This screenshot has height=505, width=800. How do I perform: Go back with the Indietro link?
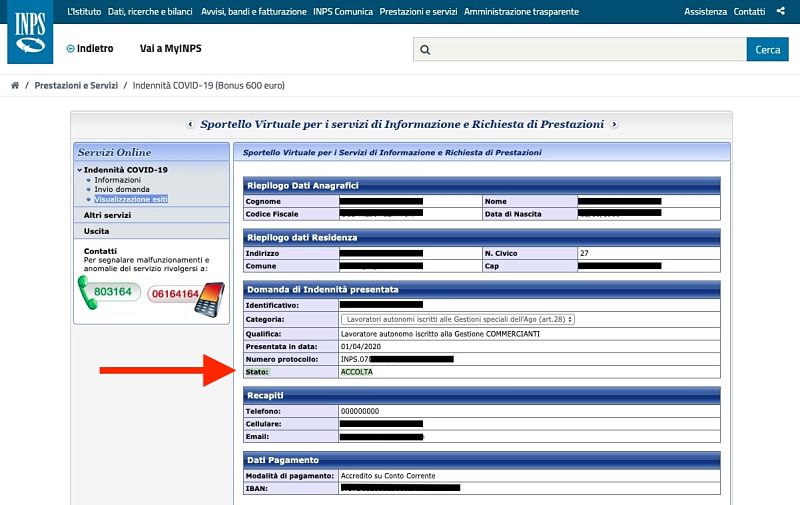(90, 49)
